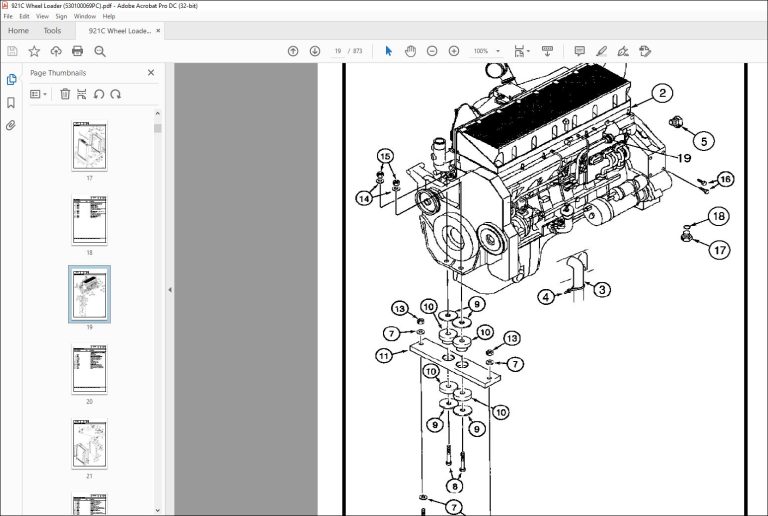Screen dimensions: 768x516
Task: Open the zoom level 100% dropdown
Action: click(487, 51)
